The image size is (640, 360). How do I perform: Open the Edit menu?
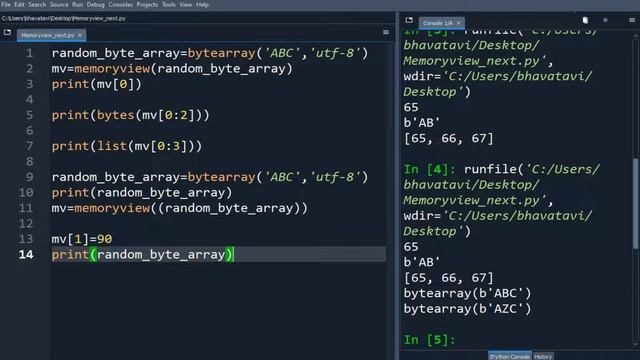(19, 4)
